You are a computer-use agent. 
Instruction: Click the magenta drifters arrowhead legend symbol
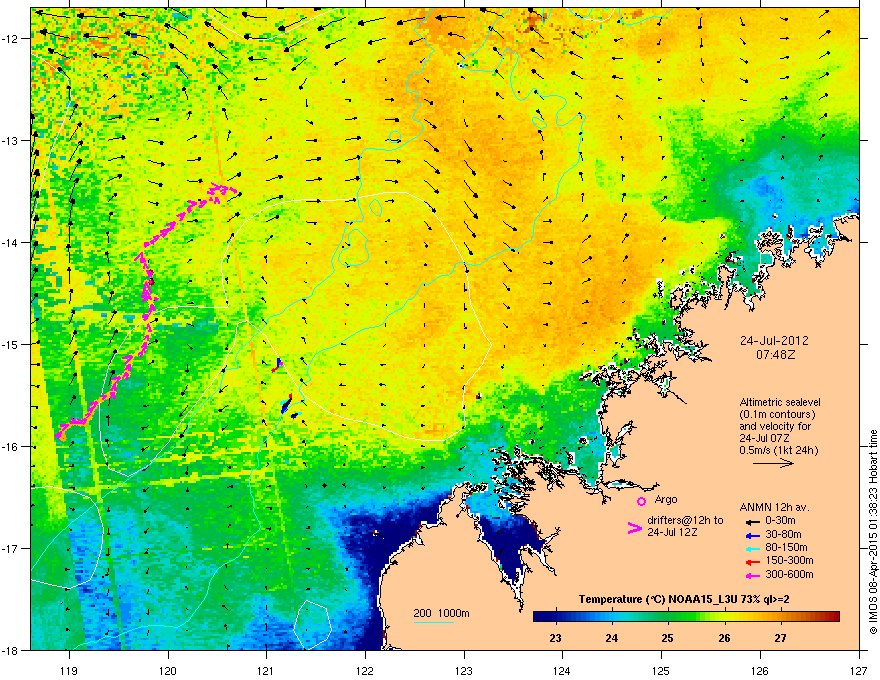[x=634, y=528]
